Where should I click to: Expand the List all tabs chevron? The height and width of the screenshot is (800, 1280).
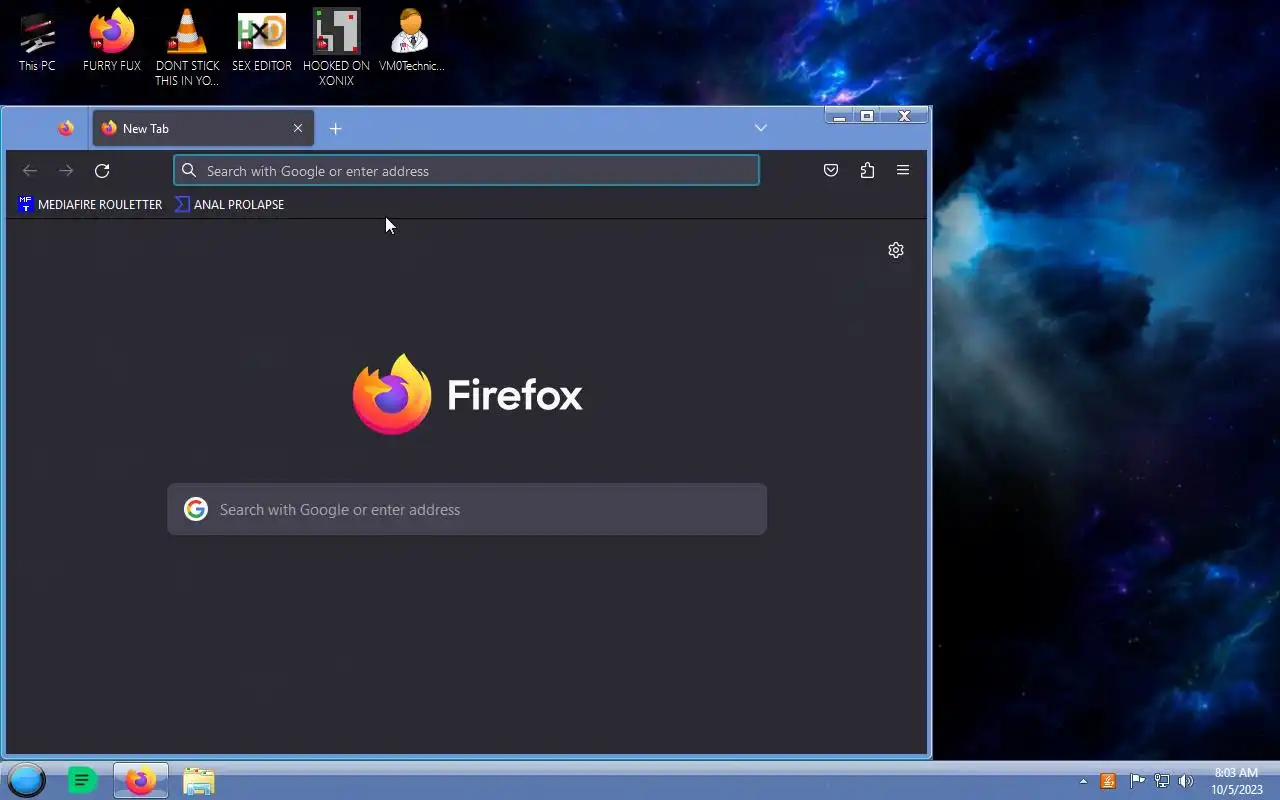pos(761,128)
